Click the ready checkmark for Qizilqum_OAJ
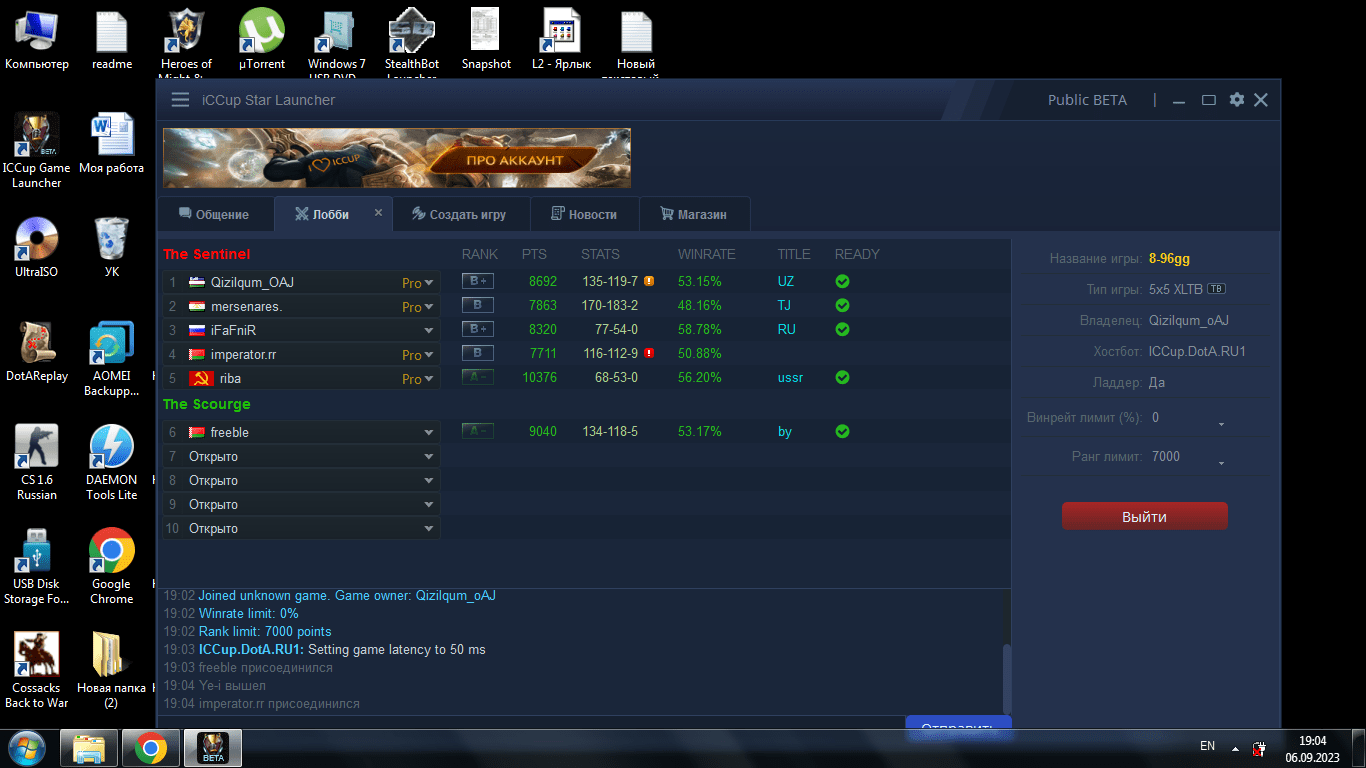This screenshot has width=1366, height=768. [842, 282]
